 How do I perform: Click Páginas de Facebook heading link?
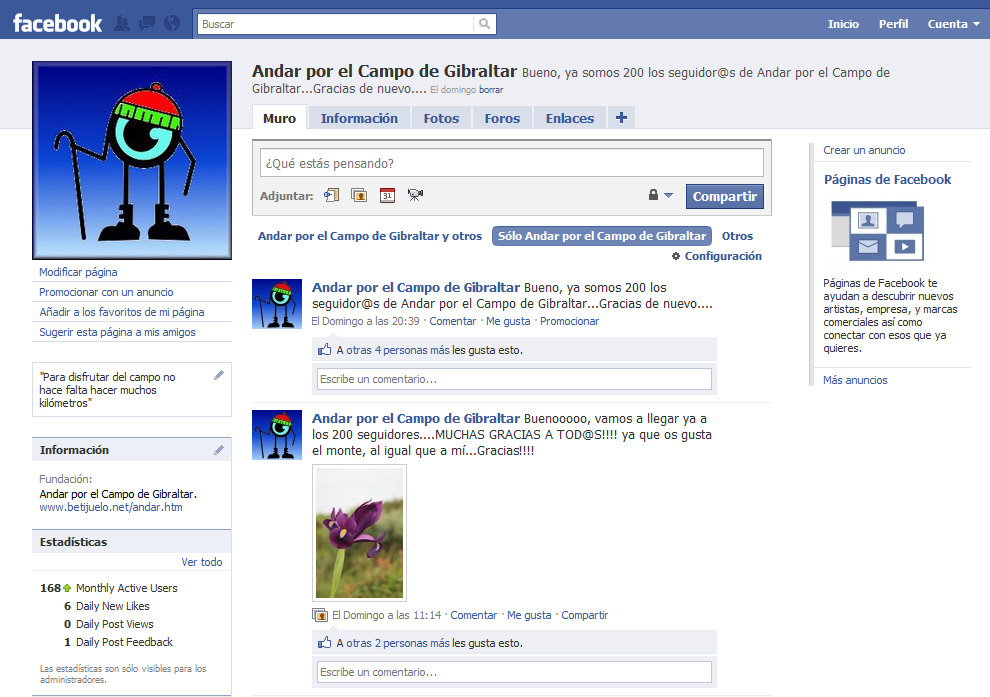887,179
